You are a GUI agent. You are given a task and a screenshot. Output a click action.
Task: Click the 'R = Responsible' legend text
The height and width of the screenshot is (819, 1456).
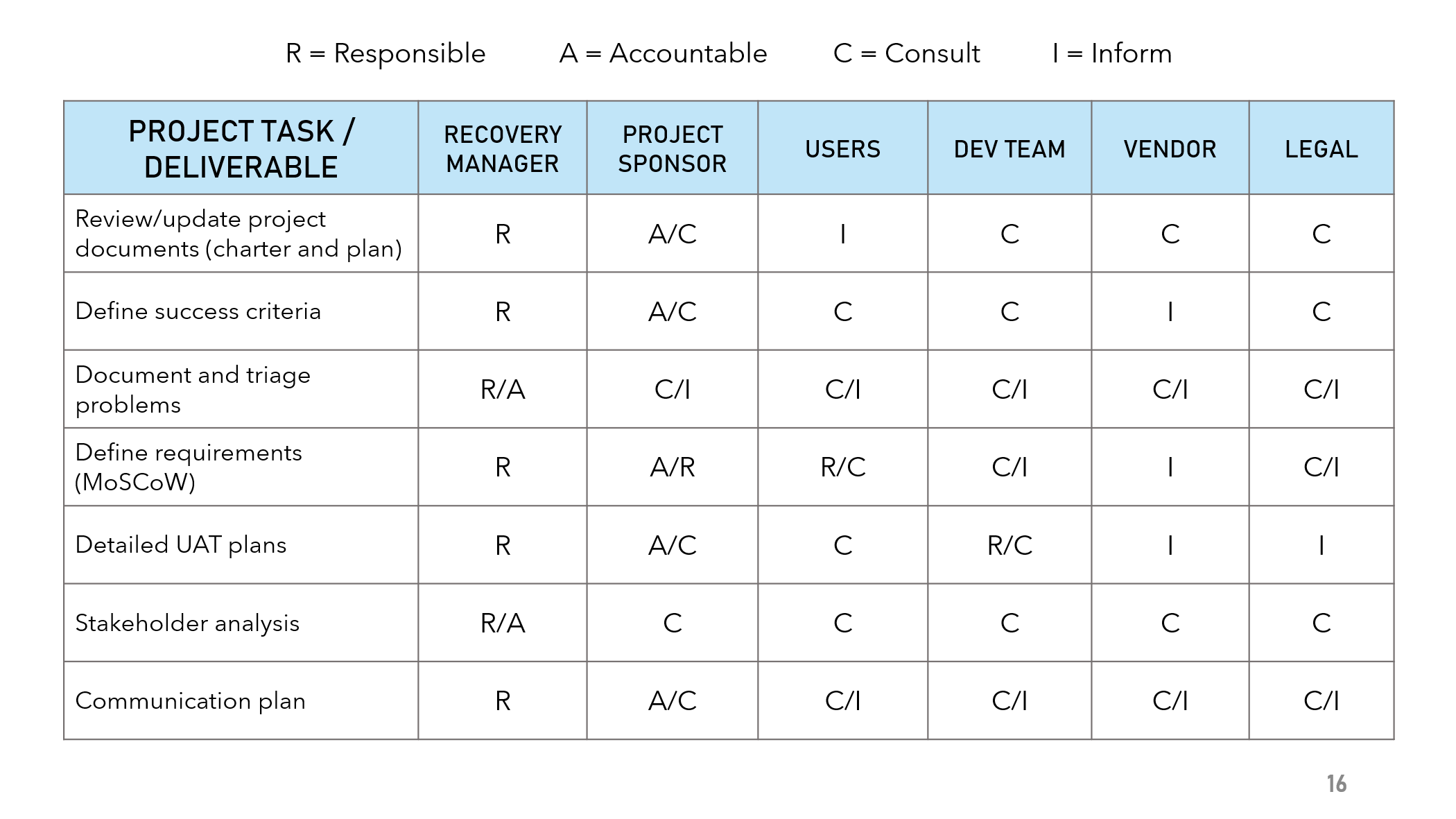[x=385, y=53]
